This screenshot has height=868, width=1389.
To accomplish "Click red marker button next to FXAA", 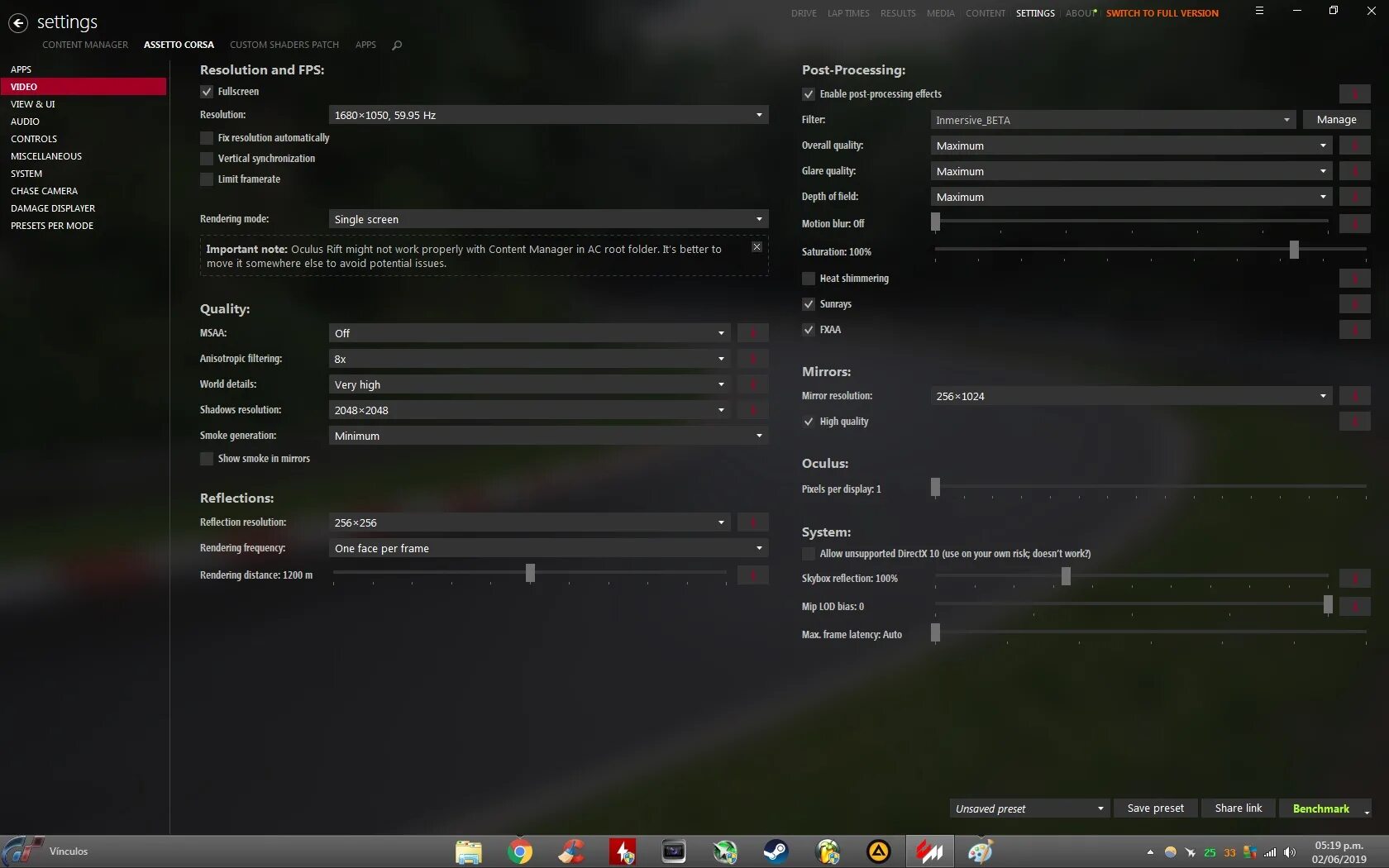I will tap(1354, 330).
